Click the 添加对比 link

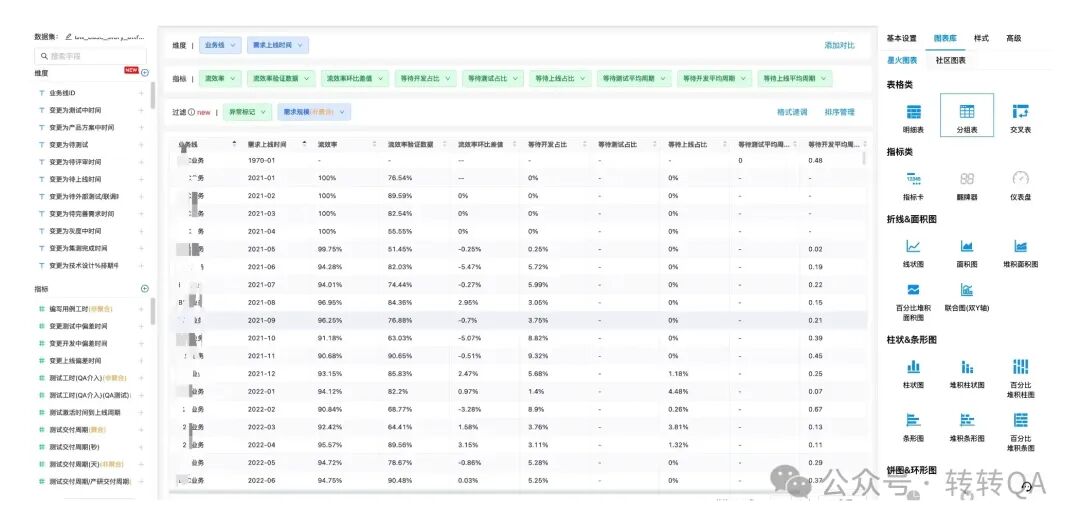pos(840,45)
